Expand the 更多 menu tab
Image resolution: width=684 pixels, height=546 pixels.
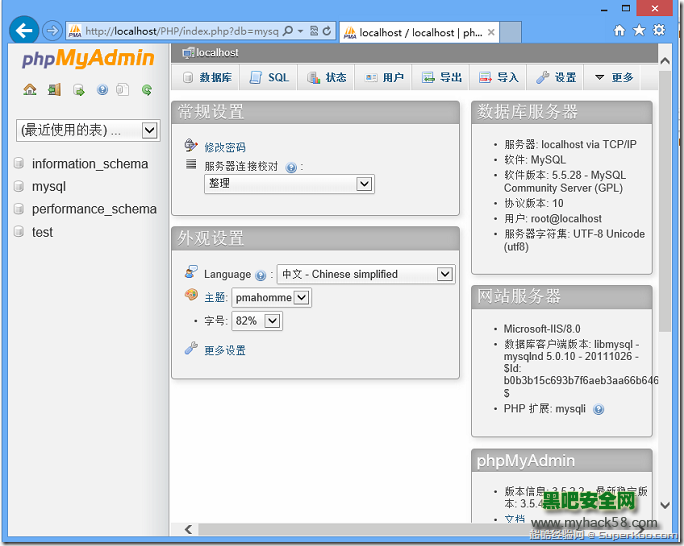pyautogui.click(x=614, y=78)
